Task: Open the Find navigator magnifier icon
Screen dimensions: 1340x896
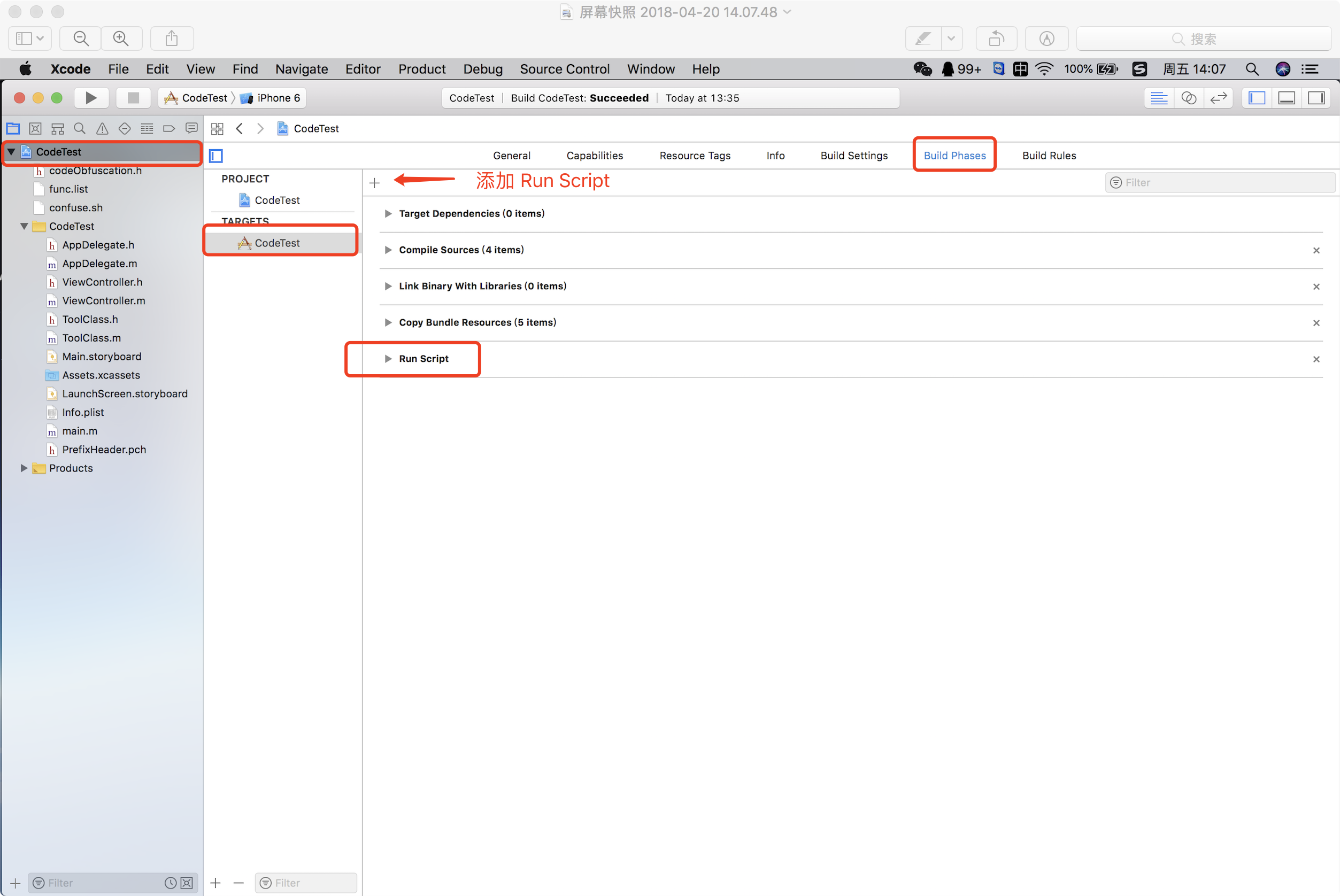Action: point(80,128)
